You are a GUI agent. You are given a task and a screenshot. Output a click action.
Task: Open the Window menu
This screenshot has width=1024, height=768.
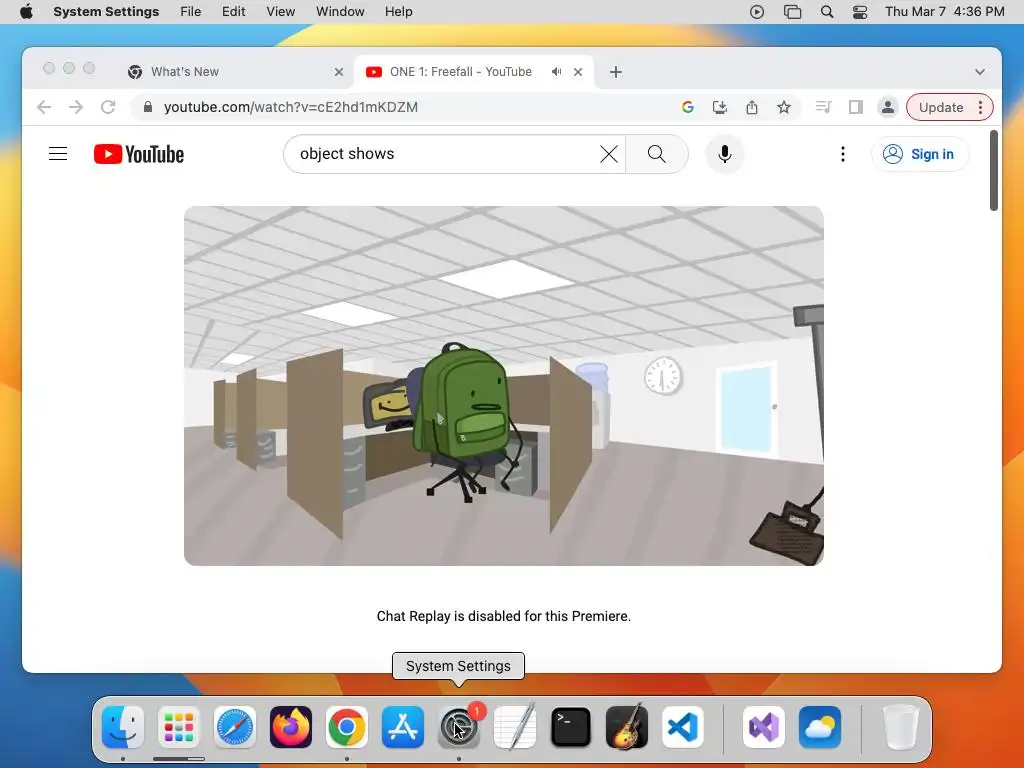click(340, 12)
